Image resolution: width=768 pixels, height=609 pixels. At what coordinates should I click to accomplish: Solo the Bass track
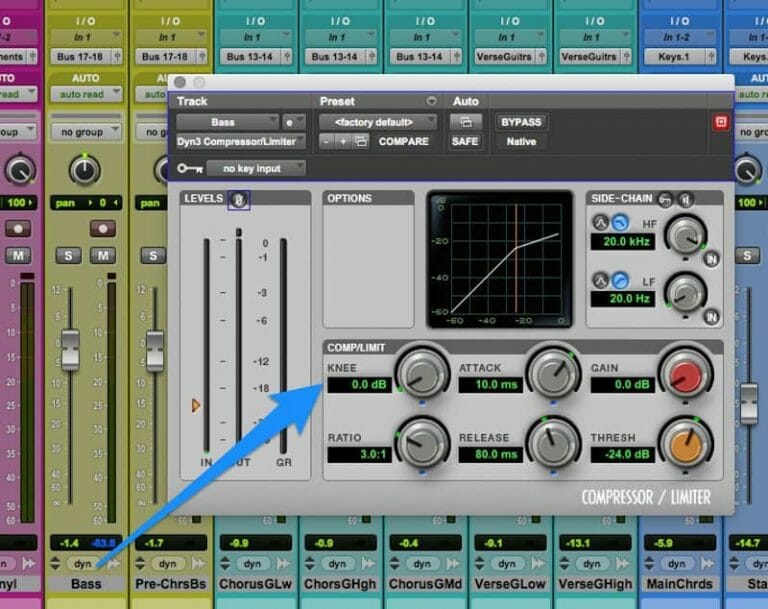click(68, 255)
